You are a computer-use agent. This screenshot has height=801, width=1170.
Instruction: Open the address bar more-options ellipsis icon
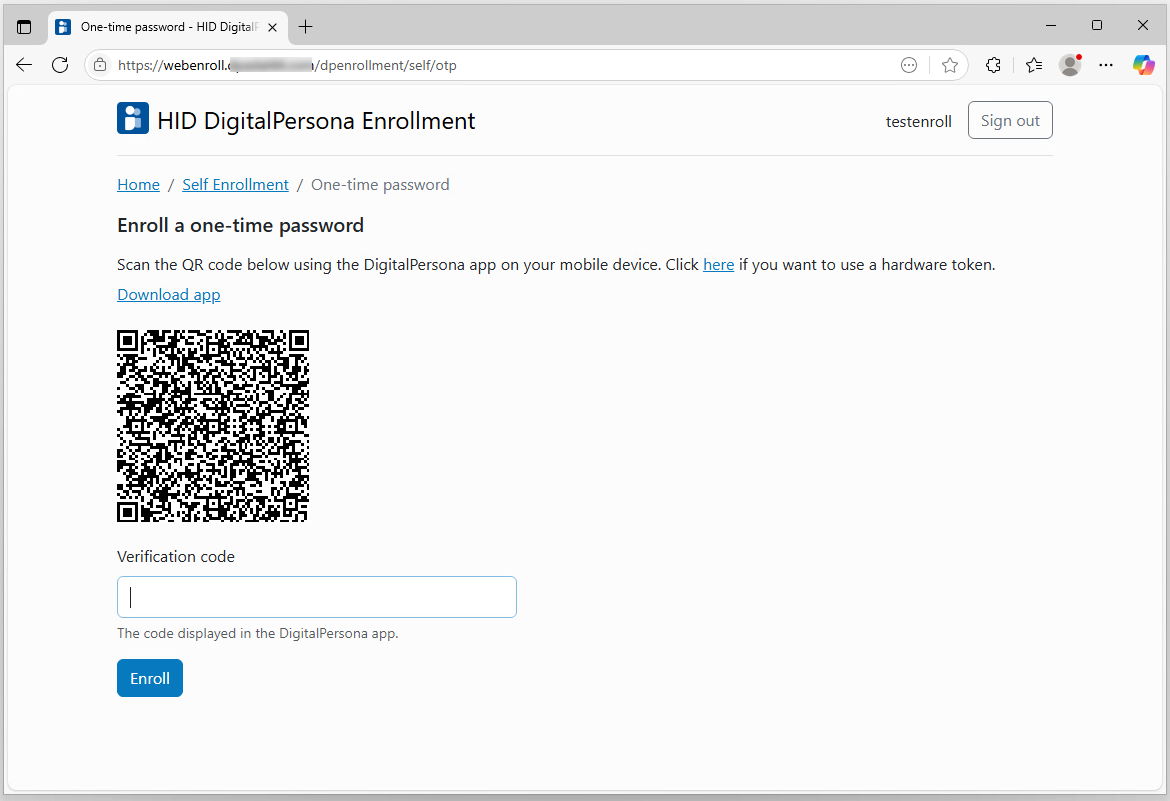pyautogui.click(x=909, y=65)
